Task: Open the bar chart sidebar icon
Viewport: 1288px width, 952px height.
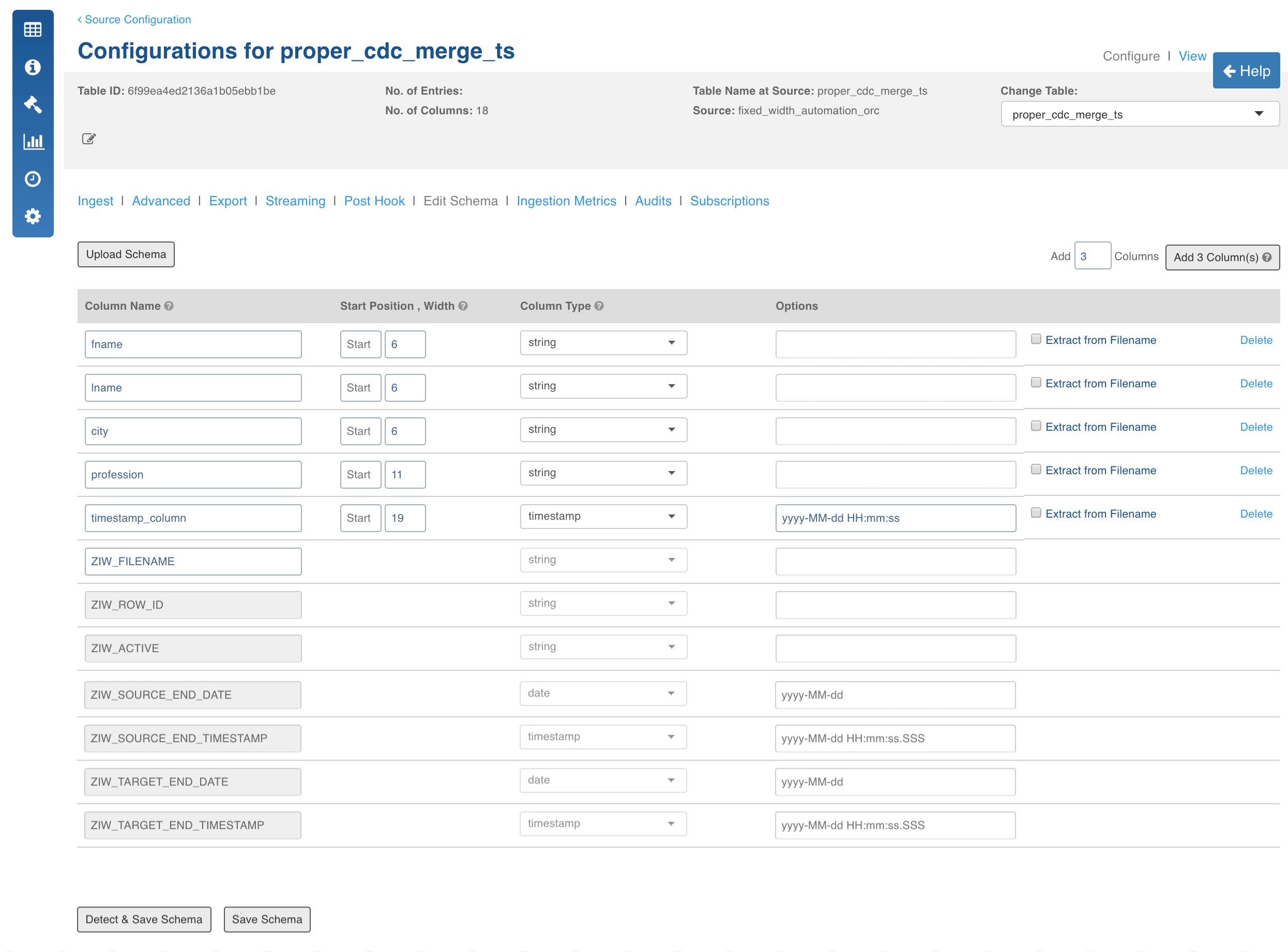Action: (33, 142)
